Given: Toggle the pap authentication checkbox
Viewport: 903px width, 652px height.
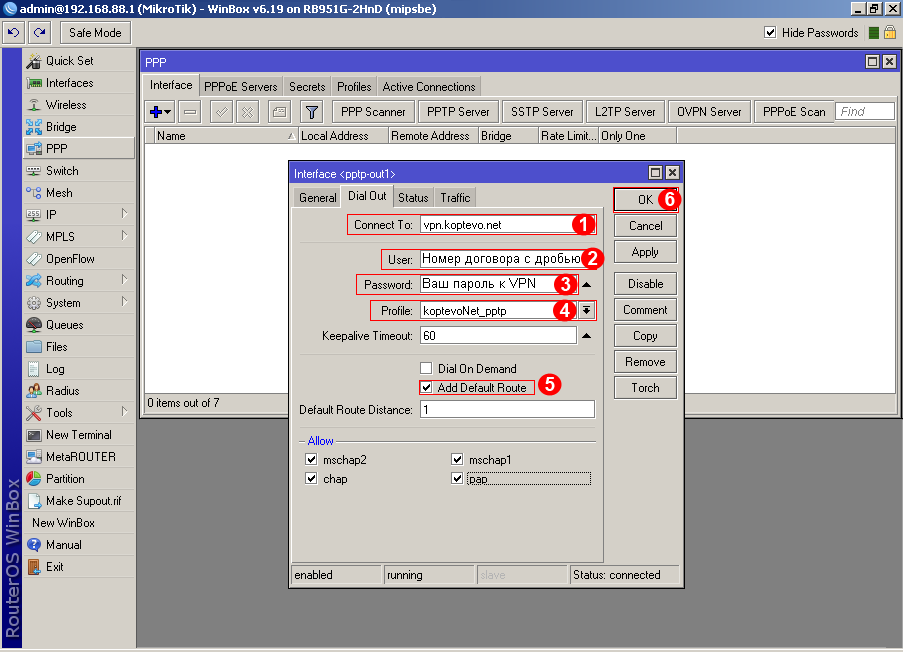Looking at the screenshot, I should (457, 479).
